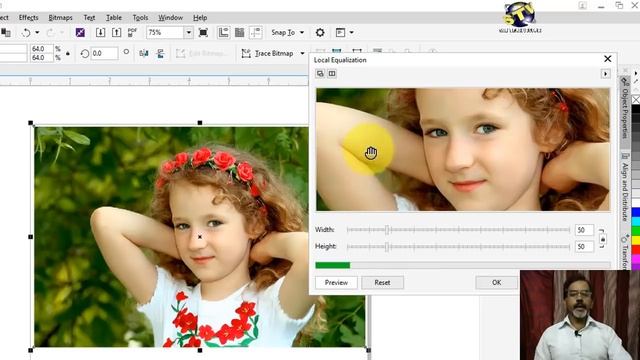Adjust the Width slider handle
This screenshot has height=360, width=640.
coord(387,230)
